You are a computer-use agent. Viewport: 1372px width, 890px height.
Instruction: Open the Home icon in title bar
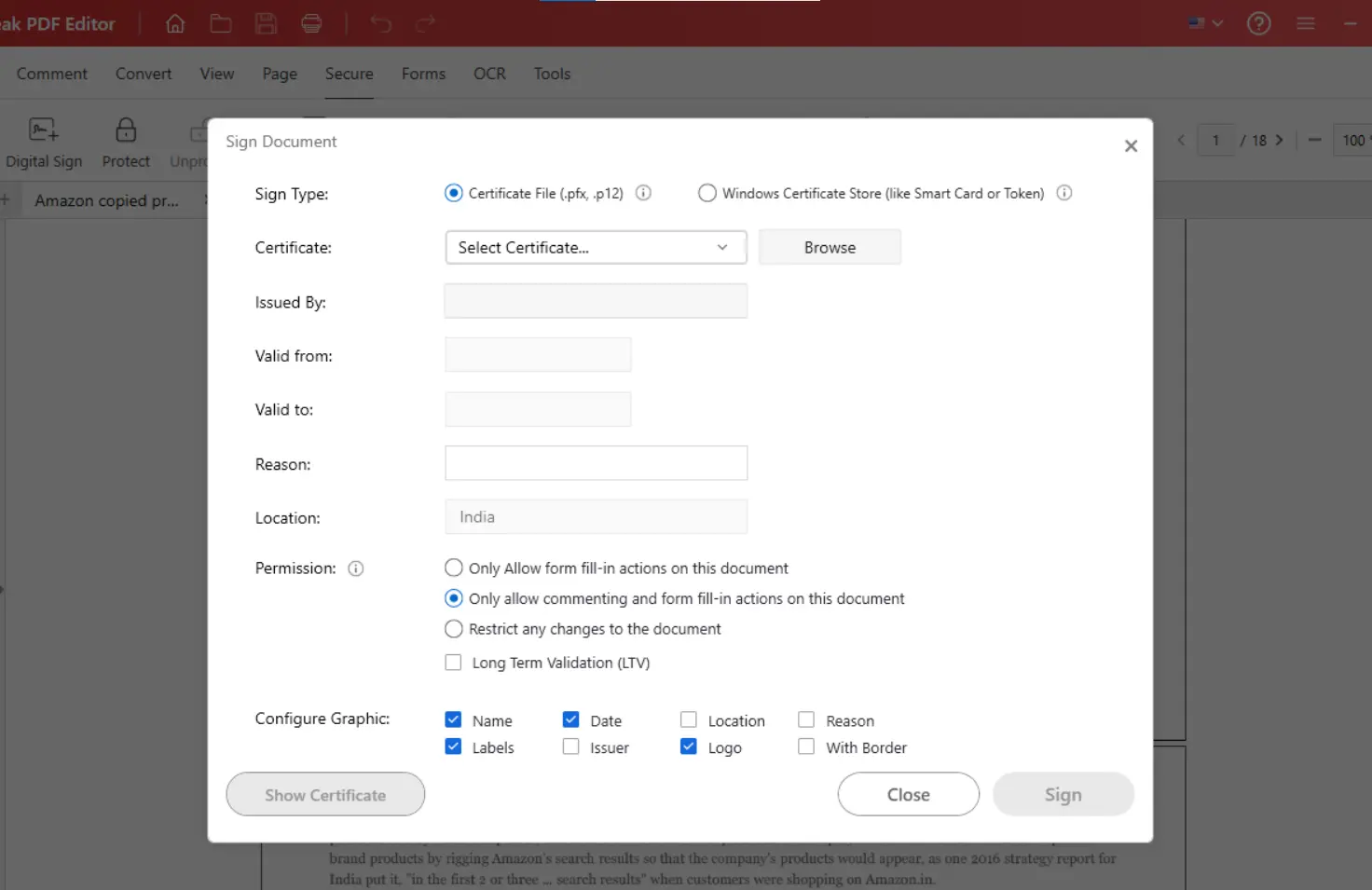coord(175,23)
